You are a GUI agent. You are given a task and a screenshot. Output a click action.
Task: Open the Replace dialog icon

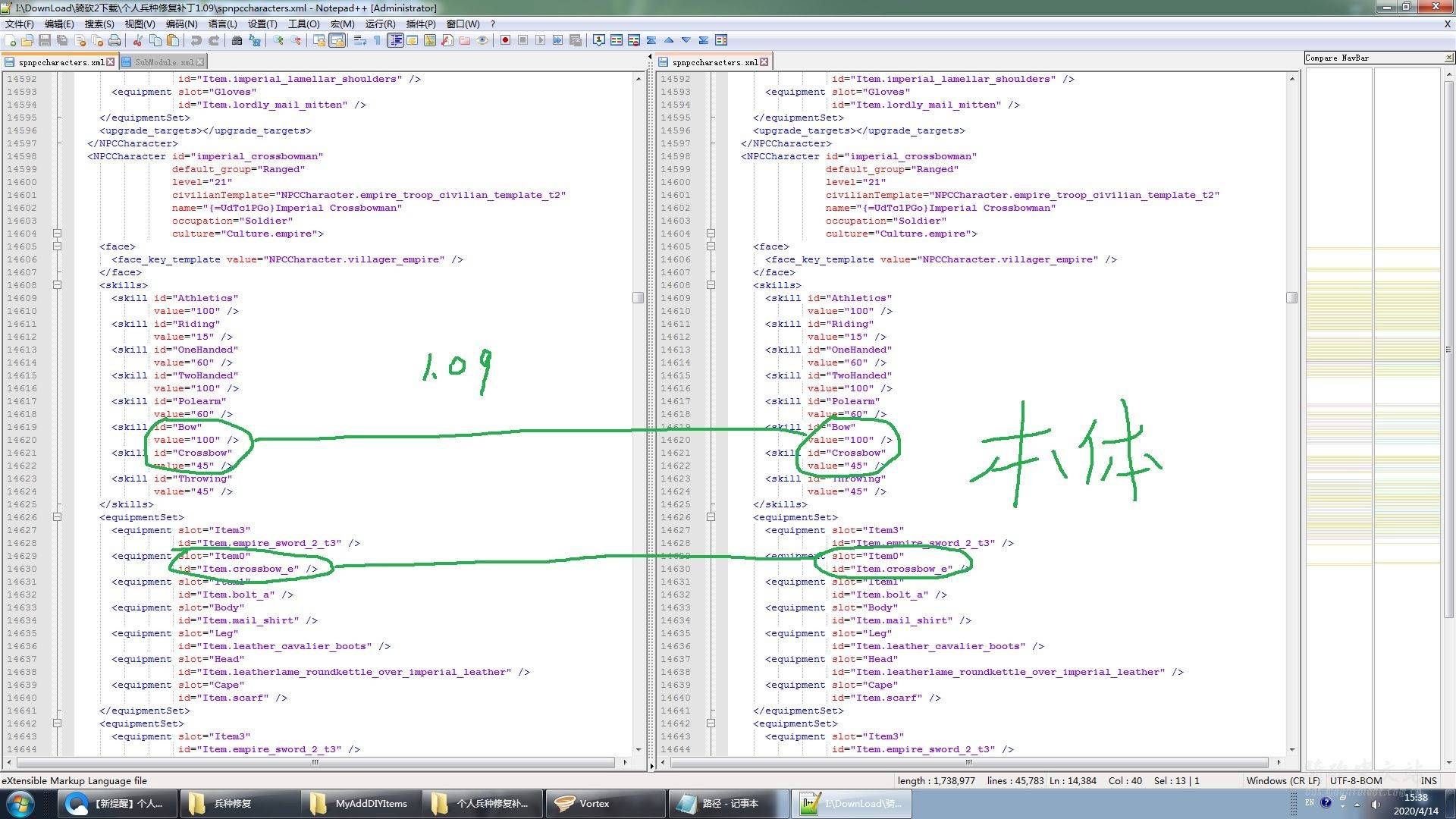coord(255,40)
